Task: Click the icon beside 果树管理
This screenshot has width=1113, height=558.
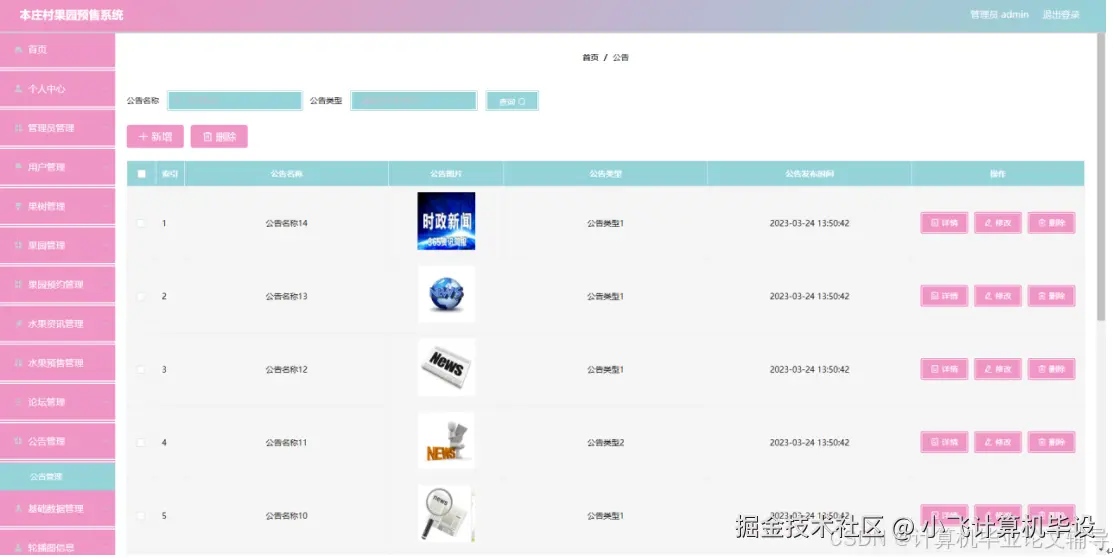Action: point(18,206)
